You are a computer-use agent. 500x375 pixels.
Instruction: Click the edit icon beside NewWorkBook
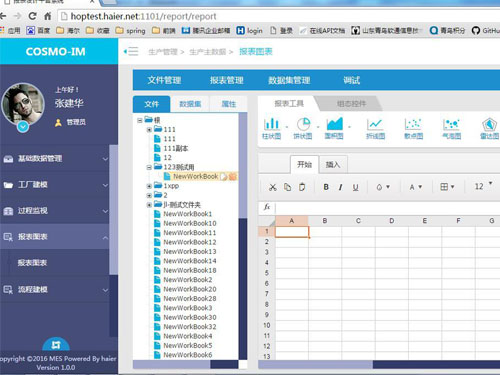pyautogui.click(x=224, y=177)
